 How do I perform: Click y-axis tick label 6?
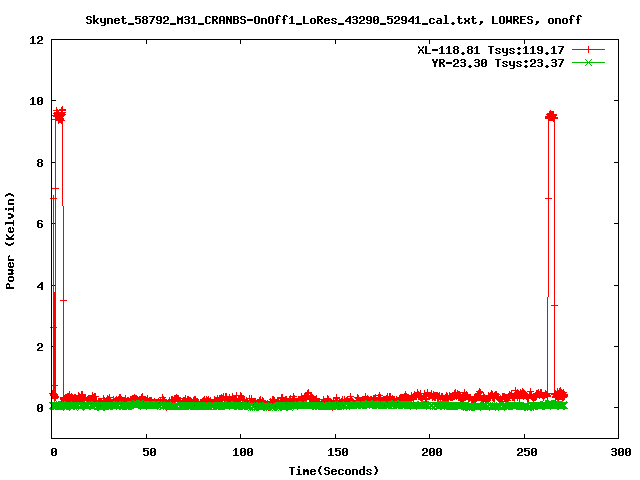click(40, 224)
